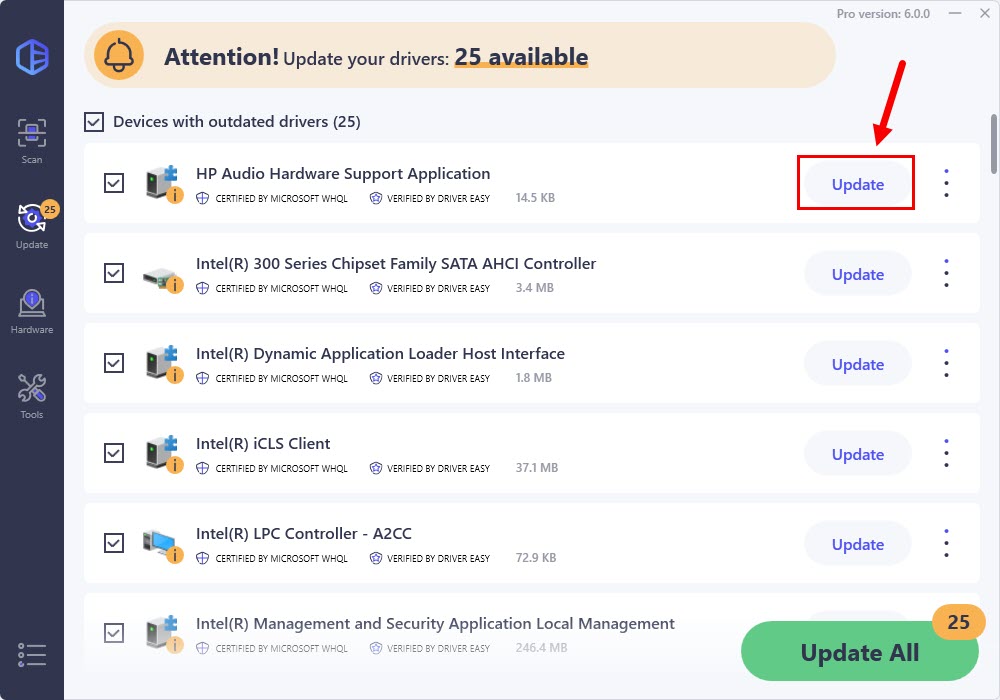
Task: Open more options for Dynamic Application Loader
Action: (x=946, y=363)
